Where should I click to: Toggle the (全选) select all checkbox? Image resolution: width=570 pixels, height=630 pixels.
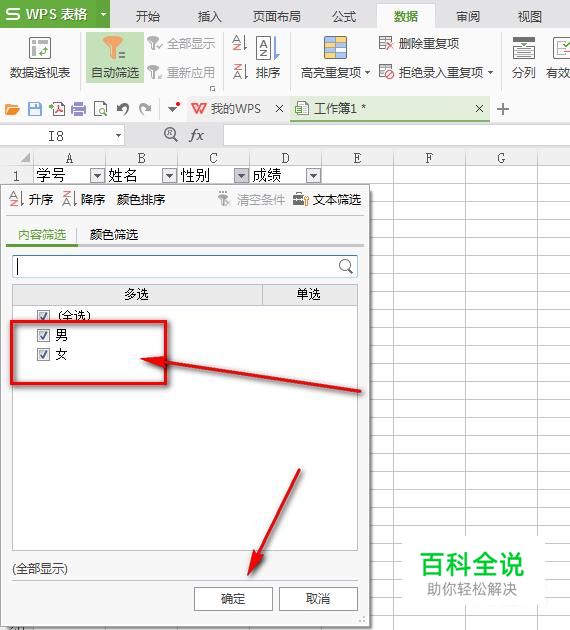click(43, 315)
